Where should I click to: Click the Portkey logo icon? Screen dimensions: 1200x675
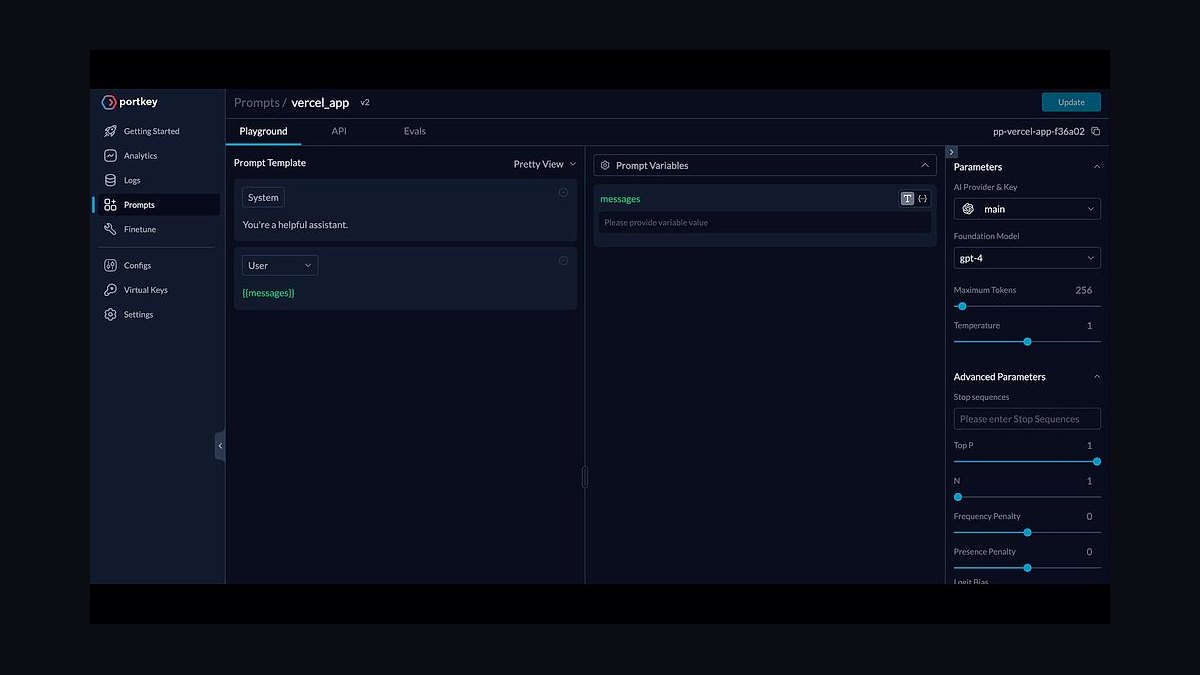click(x=109, y=102)
